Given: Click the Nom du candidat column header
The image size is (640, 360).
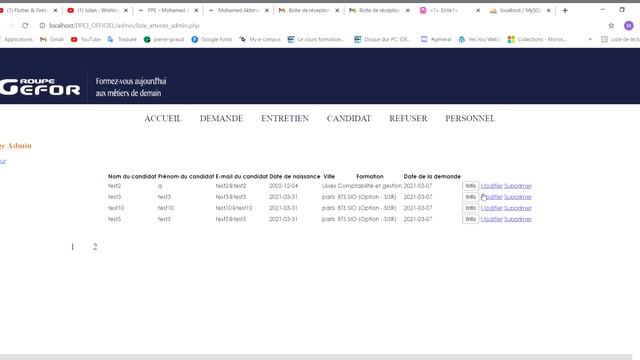Looking at the screenshot, I should coord(132,176).
